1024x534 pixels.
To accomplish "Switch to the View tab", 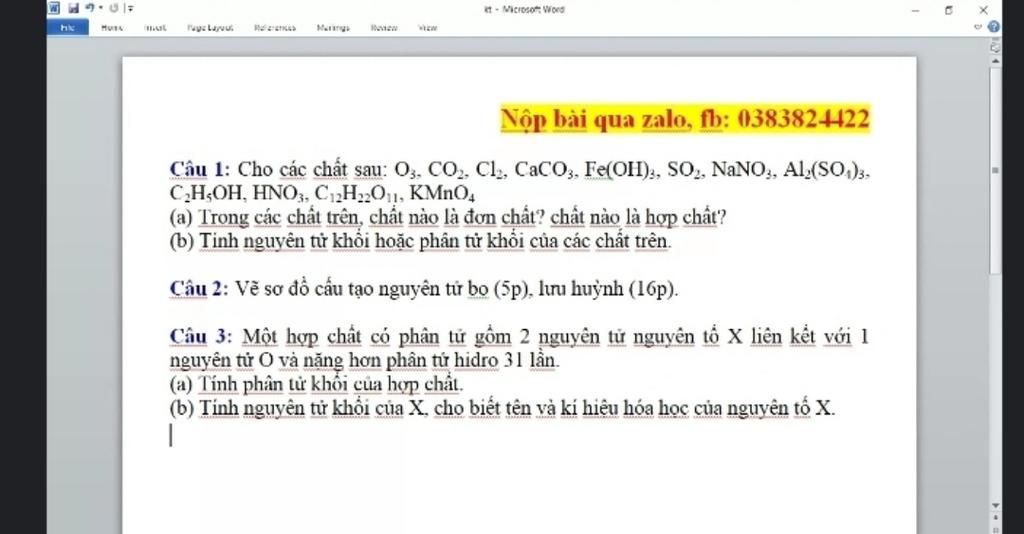I will pyautogui.click(x=428, y=27).
